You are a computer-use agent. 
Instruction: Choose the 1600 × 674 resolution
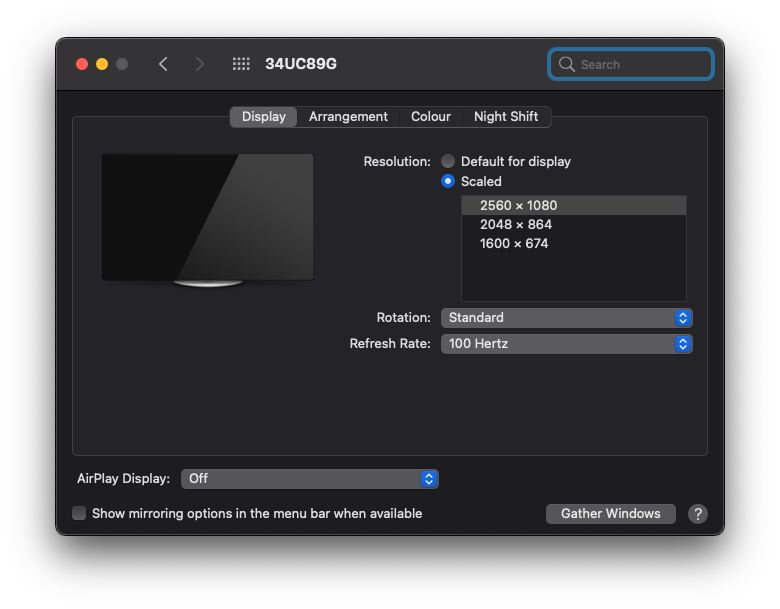(574, 243)
